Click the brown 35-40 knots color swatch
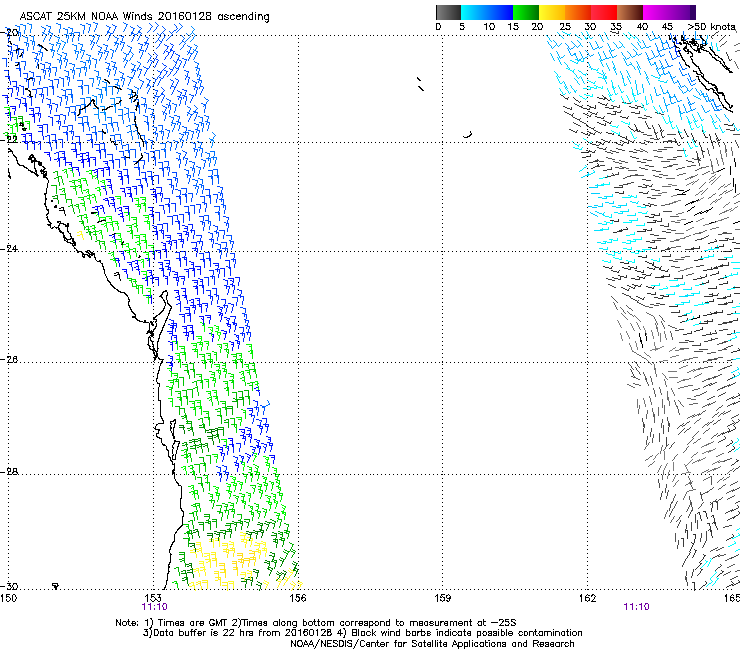This screenshot has width=740, height=650. pos(630,12)
